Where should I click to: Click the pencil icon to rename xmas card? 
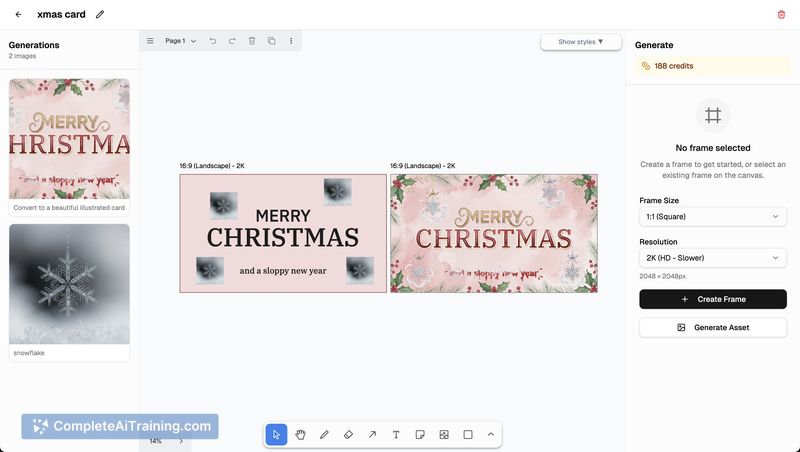pyautogui.click(x=100, y=15)
